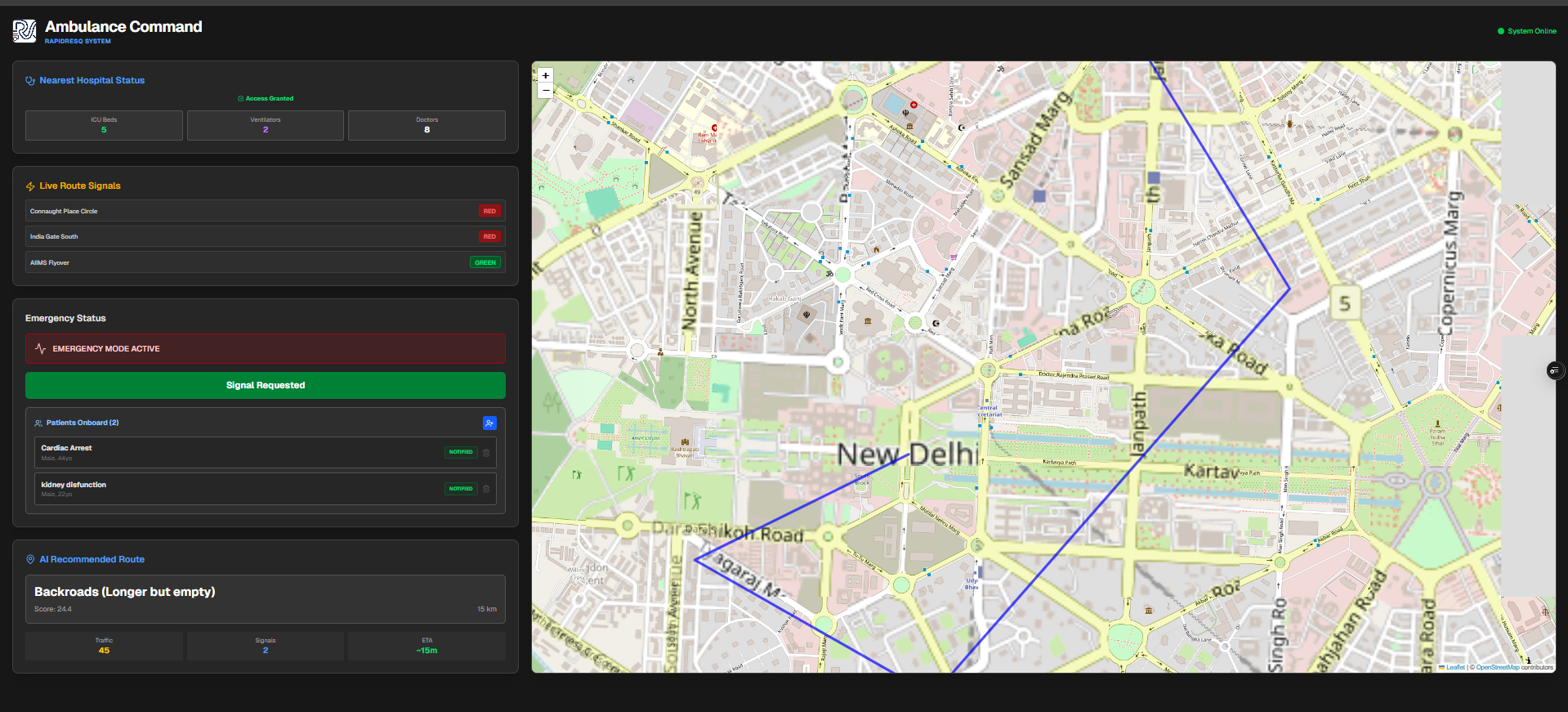The width and height of the screenshot is (1568, 712).
Task: Click NOTIFIED badge for kidney disfunction
Action: click(x=461, y=489)
